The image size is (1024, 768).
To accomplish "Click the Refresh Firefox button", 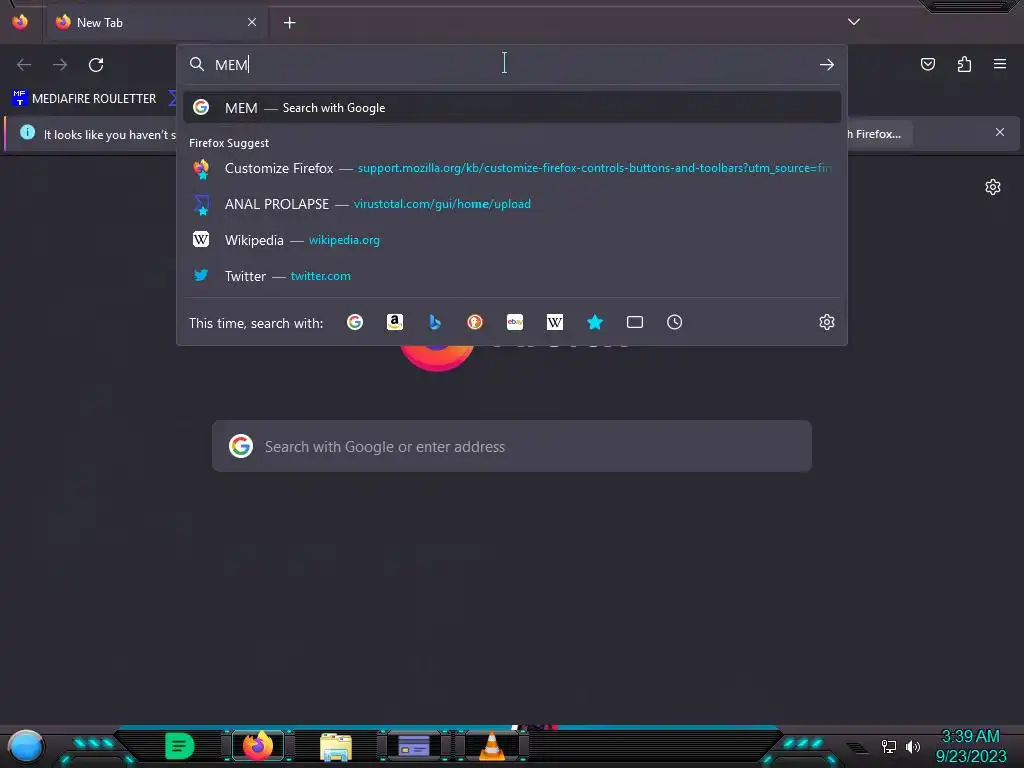I will pyautogui.click(x=878, y=134).
